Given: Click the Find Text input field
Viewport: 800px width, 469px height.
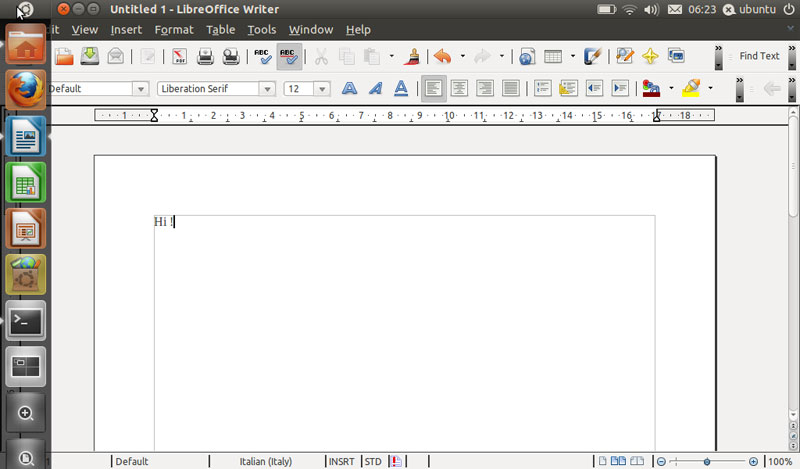Looking at the screenshot, I should click(759, 57).
